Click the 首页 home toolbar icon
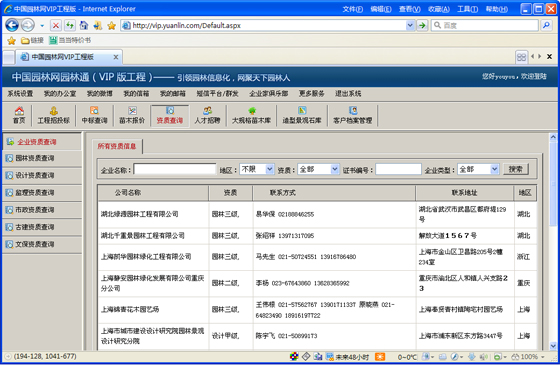This screenshot has width=560, height=365. tap(19, 115)
